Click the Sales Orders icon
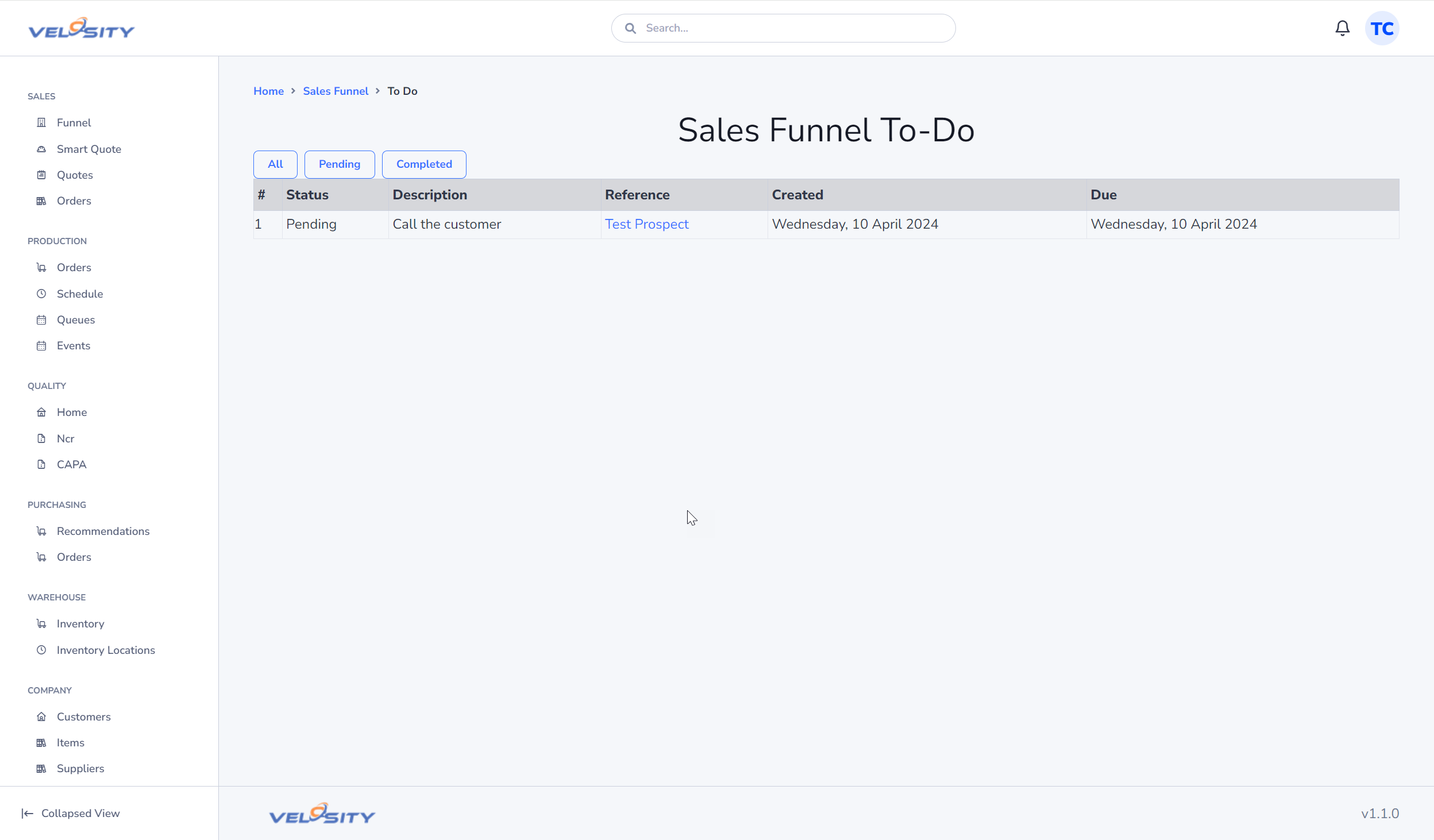 pyautogui.click(x=41, y=201)
